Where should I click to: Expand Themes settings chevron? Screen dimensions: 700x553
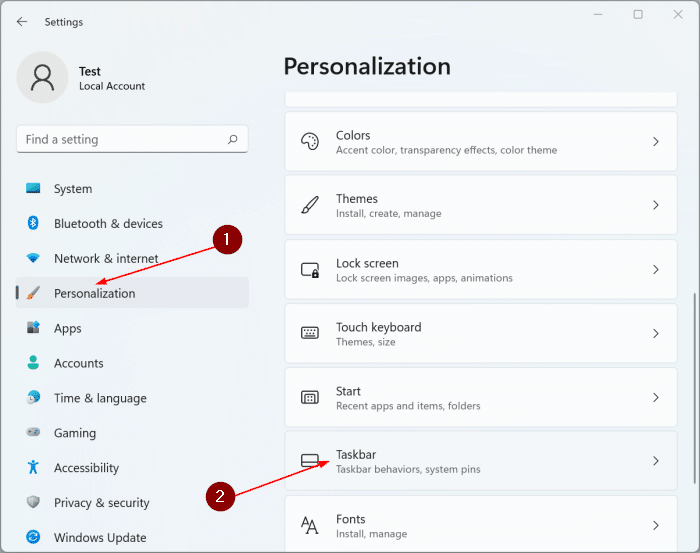pos(655,205)
